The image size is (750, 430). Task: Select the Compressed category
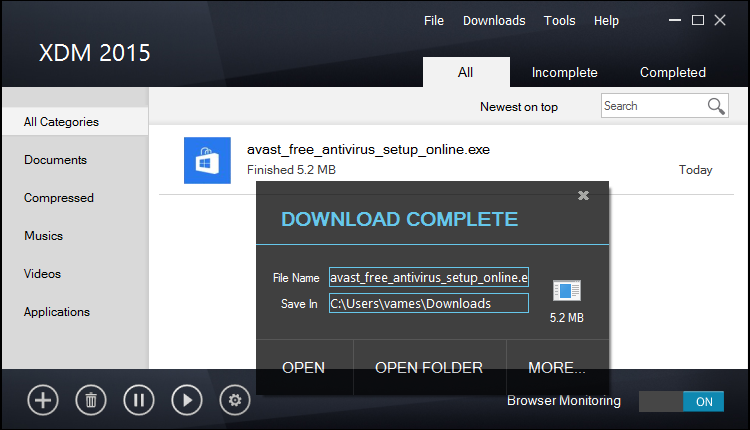pos(59,198)
